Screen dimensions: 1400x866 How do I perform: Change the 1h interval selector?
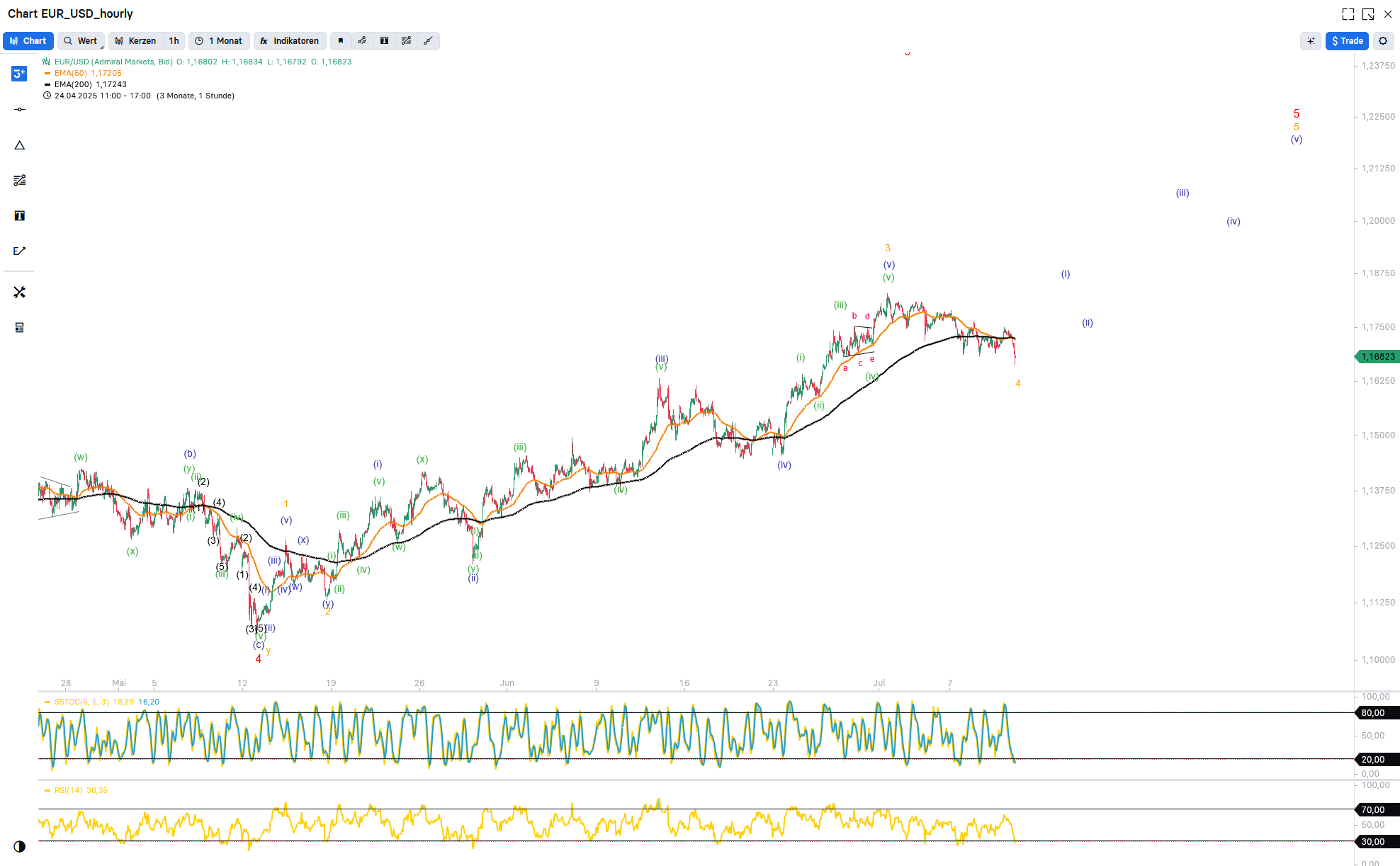pos(174,41)
